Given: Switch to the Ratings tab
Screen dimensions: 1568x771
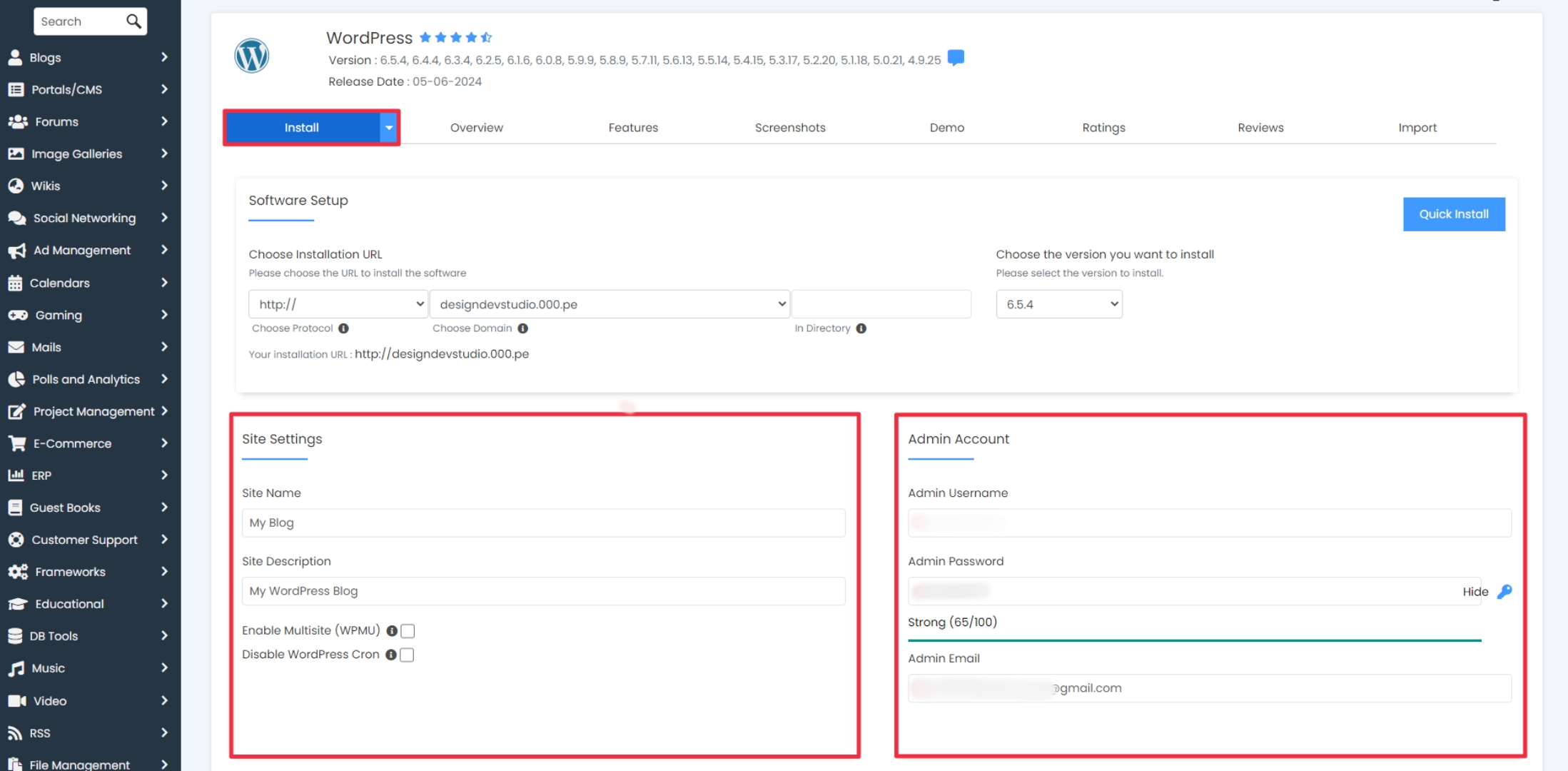Looking at the screenshot, I should [1103, 128].
